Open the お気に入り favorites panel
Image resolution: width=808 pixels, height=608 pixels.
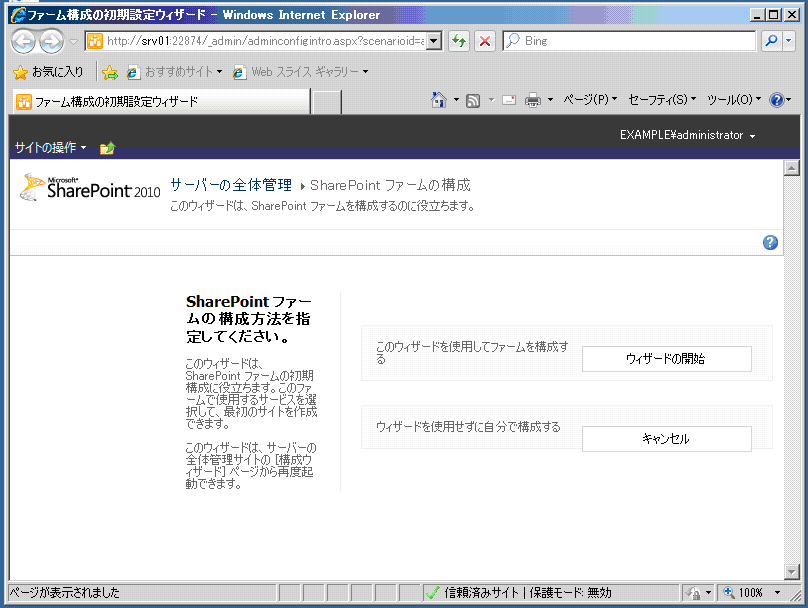(x=48, y=72)
